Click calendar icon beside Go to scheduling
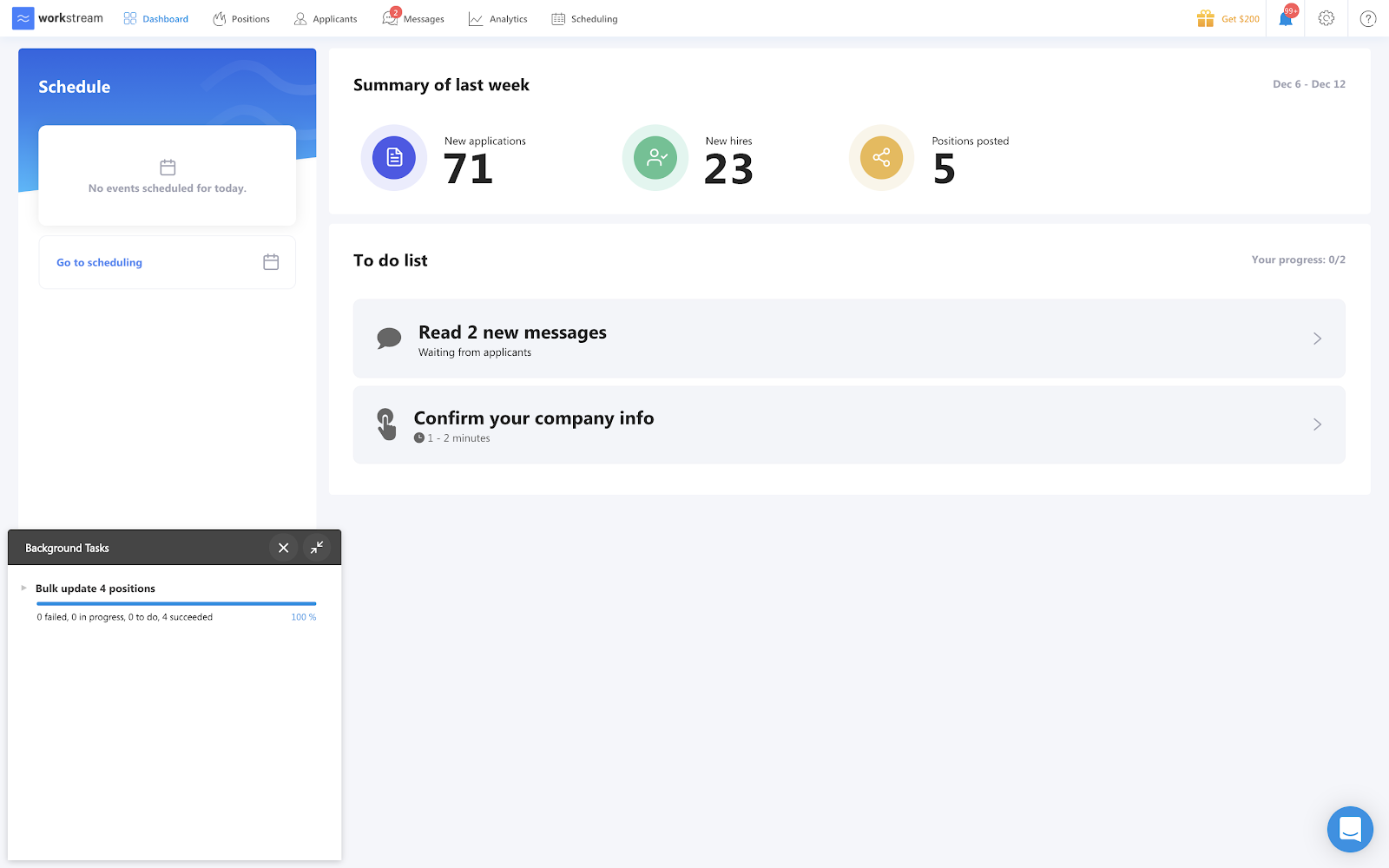 (x=271, y=262)
